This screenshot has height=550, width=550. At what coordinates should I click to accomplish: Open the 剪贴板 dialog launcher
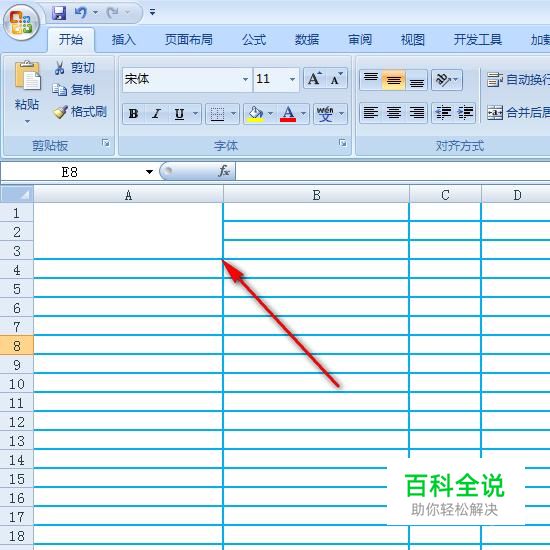coord(106,143)
